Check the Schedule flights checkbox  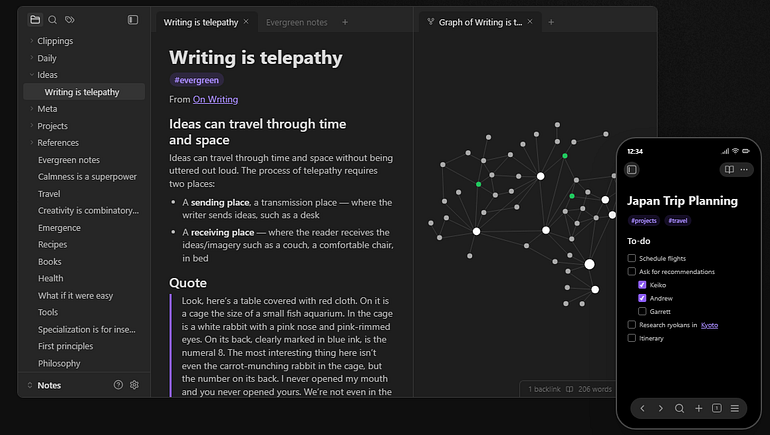pyautogui.click(x=632, y=258)
